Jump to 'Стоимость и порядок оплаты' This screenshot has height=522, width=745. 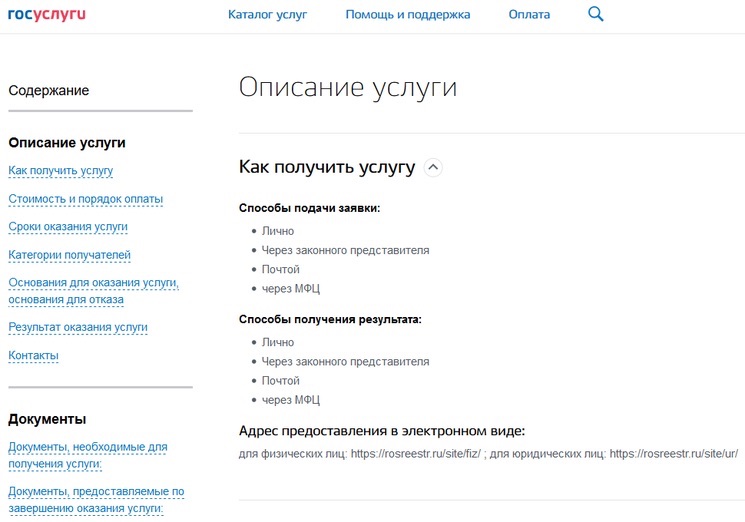(85, 199)
